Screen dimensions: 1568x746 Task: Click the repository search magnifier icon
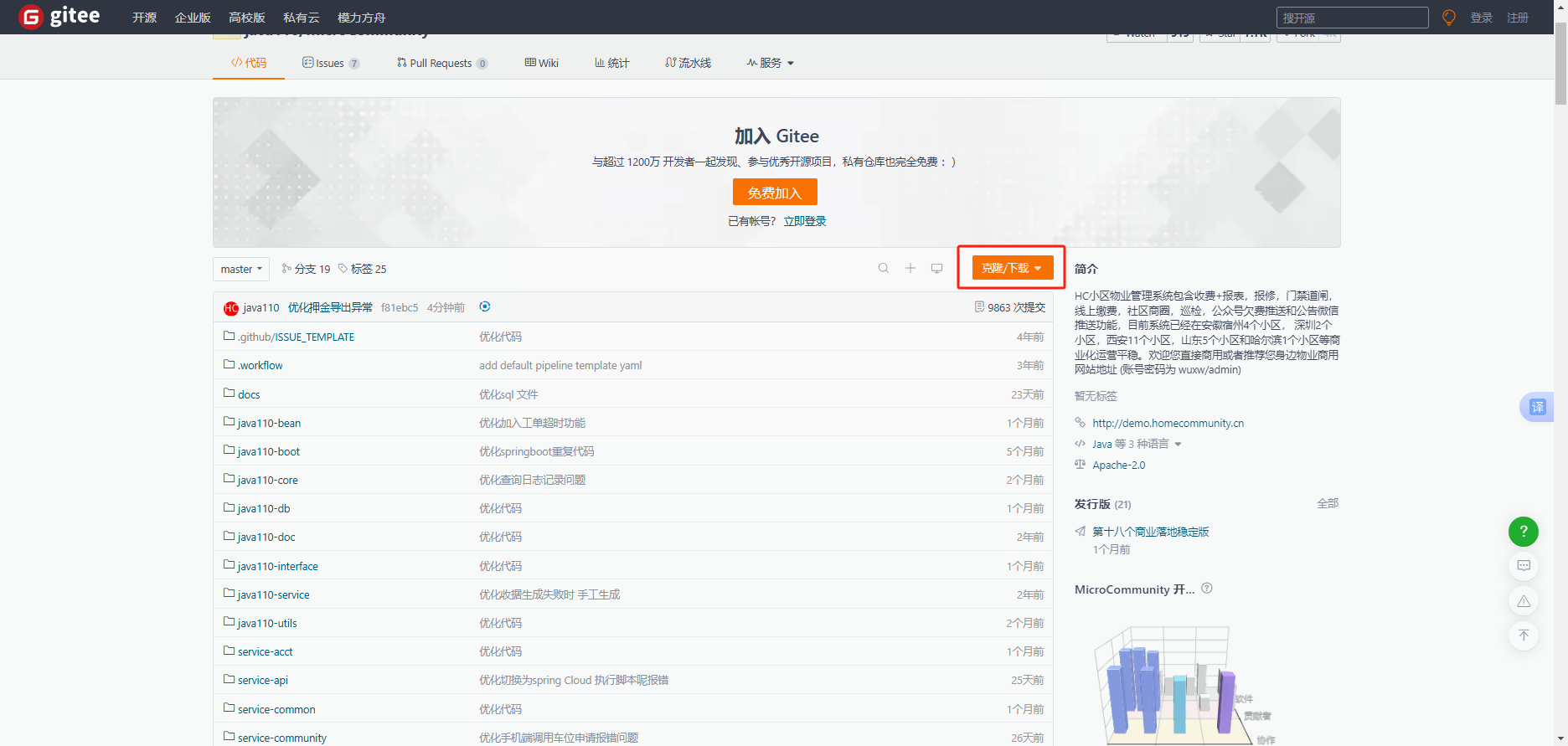(x=884, y=268)
